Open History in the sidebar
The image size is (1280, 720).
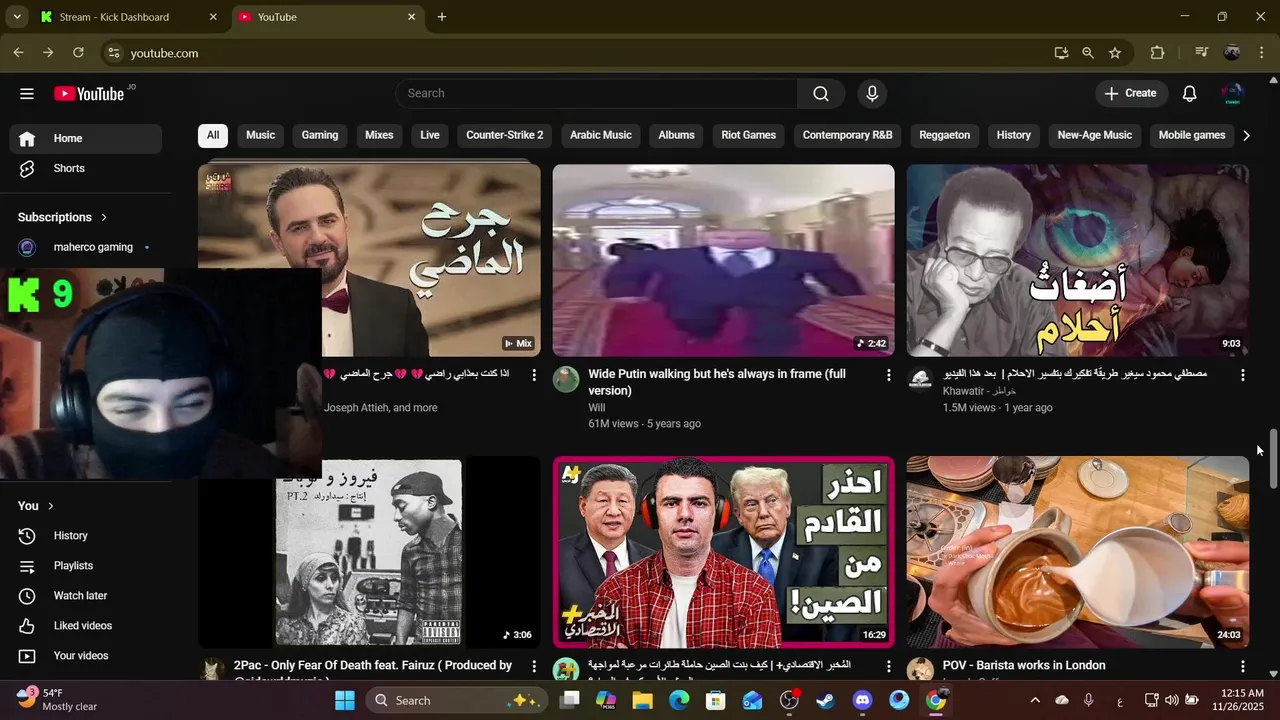(85, 536)
